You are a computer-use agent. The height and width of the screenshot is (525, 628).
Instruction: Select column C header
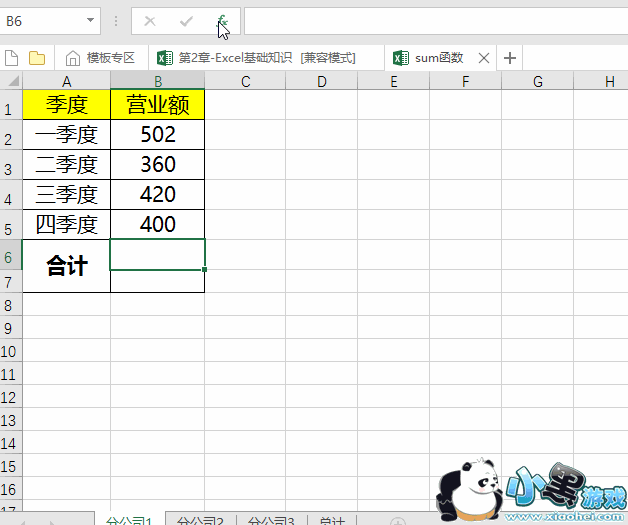(246, 82)
